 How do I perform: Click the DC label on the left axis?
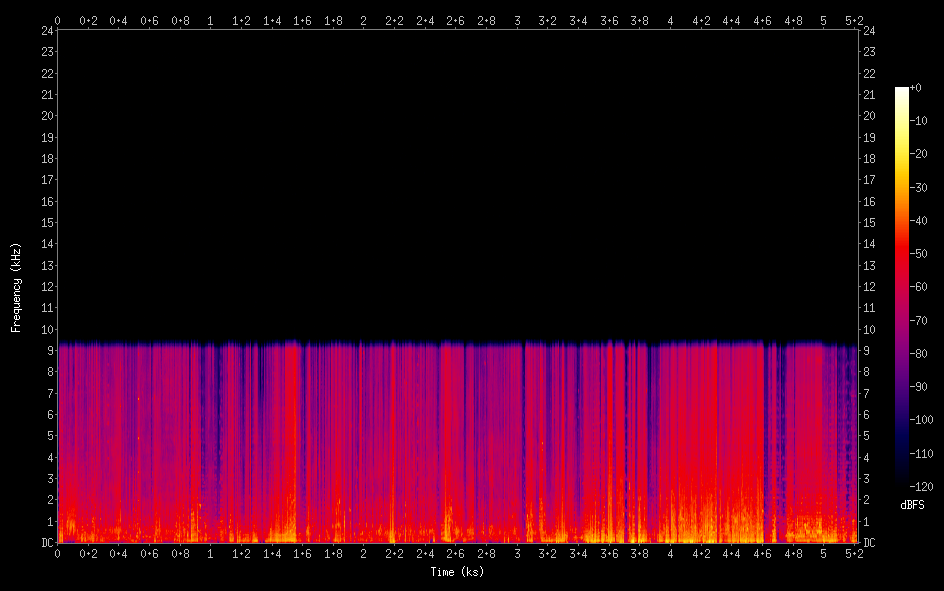coord(46,543)
